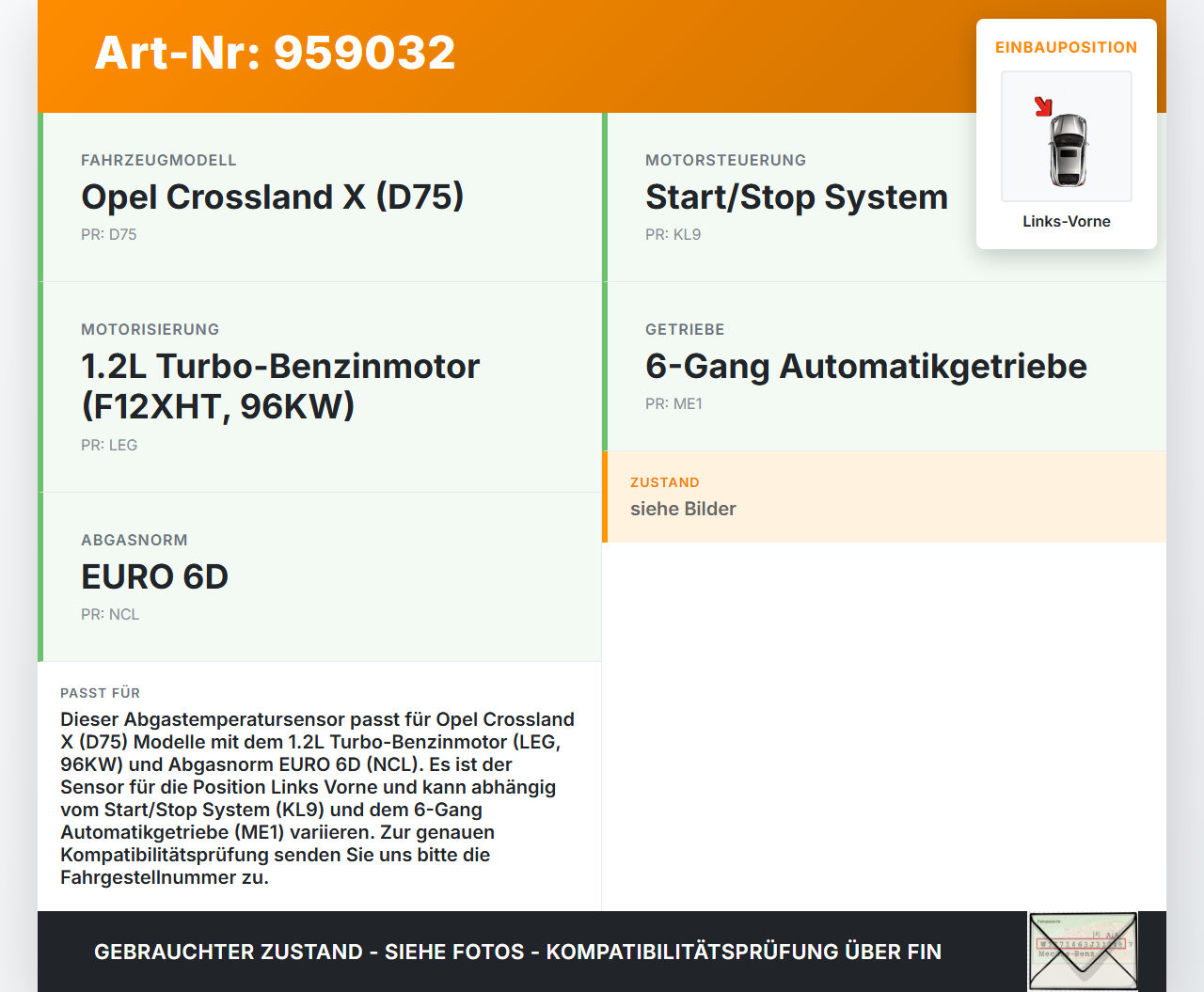Click the PR: ME1 code
This screenshot has width=1204, height=992.
tap(673, 404)
